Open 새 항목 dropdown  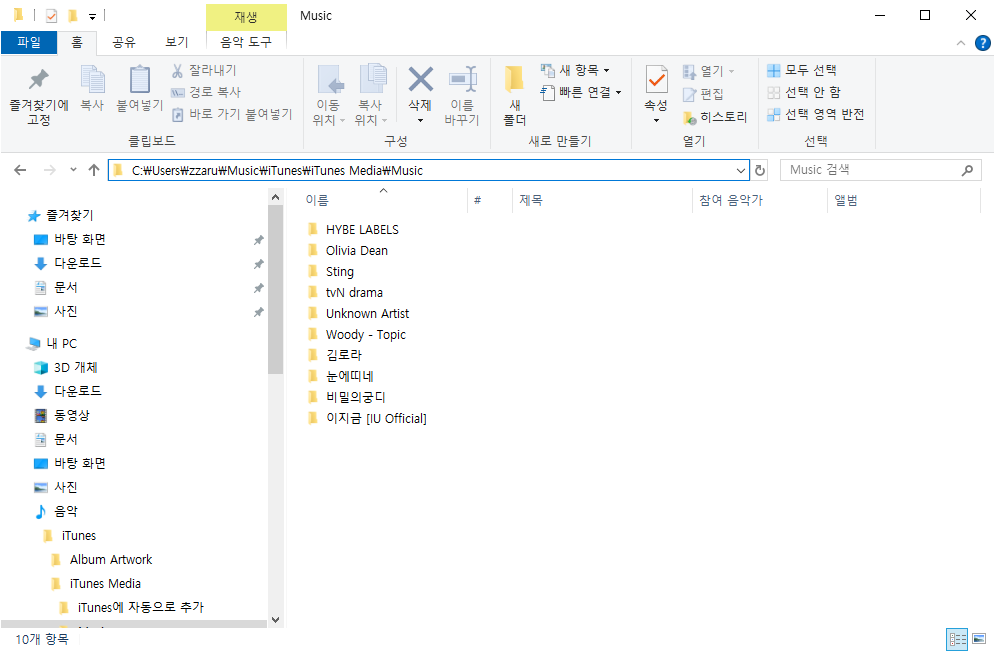point(575,70)
